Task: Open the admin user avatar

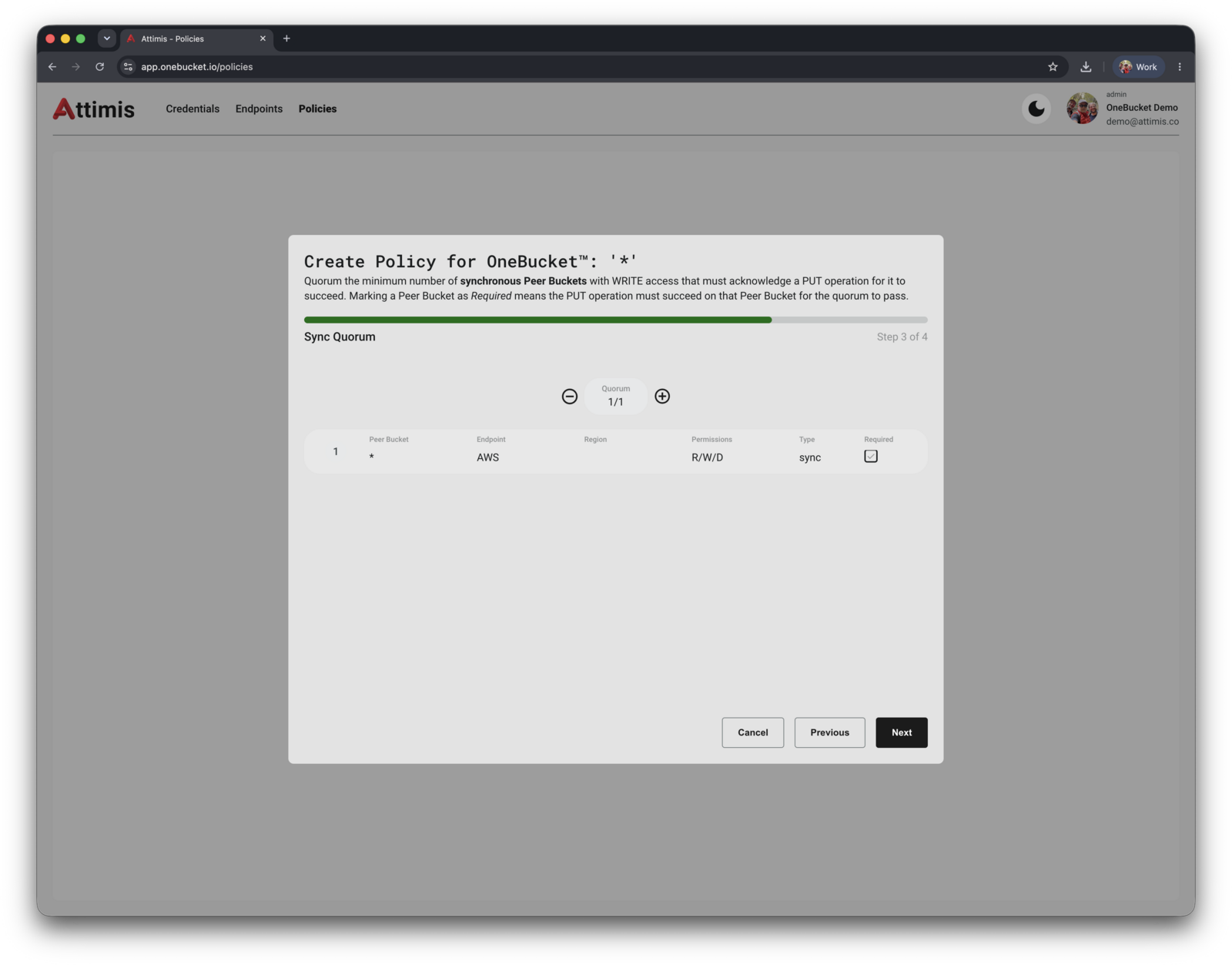Action: coord(1082,109)
